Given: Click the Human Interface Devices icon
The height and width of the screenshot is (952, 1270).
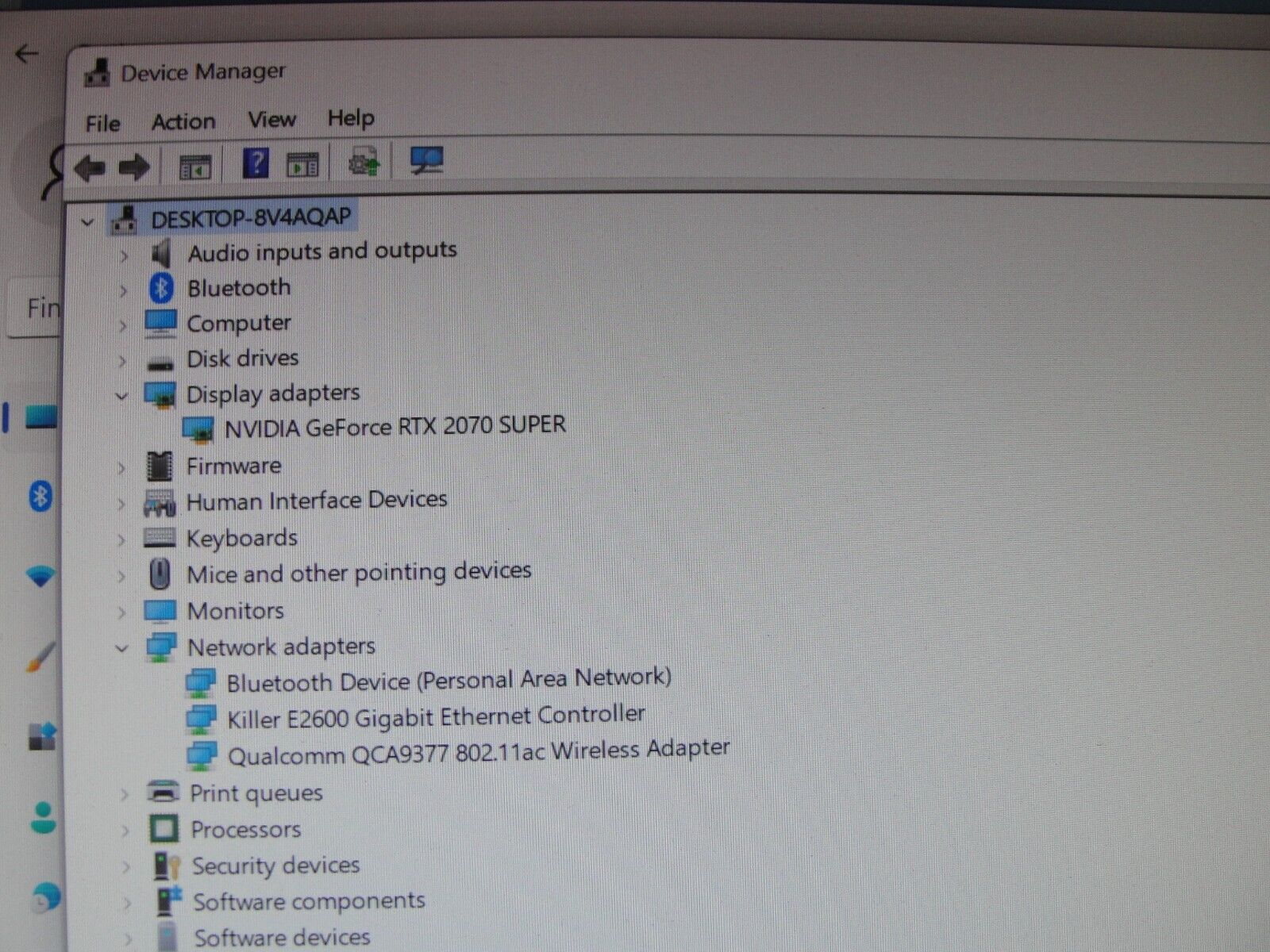Looking at the screenshot, I should point(160,502).
